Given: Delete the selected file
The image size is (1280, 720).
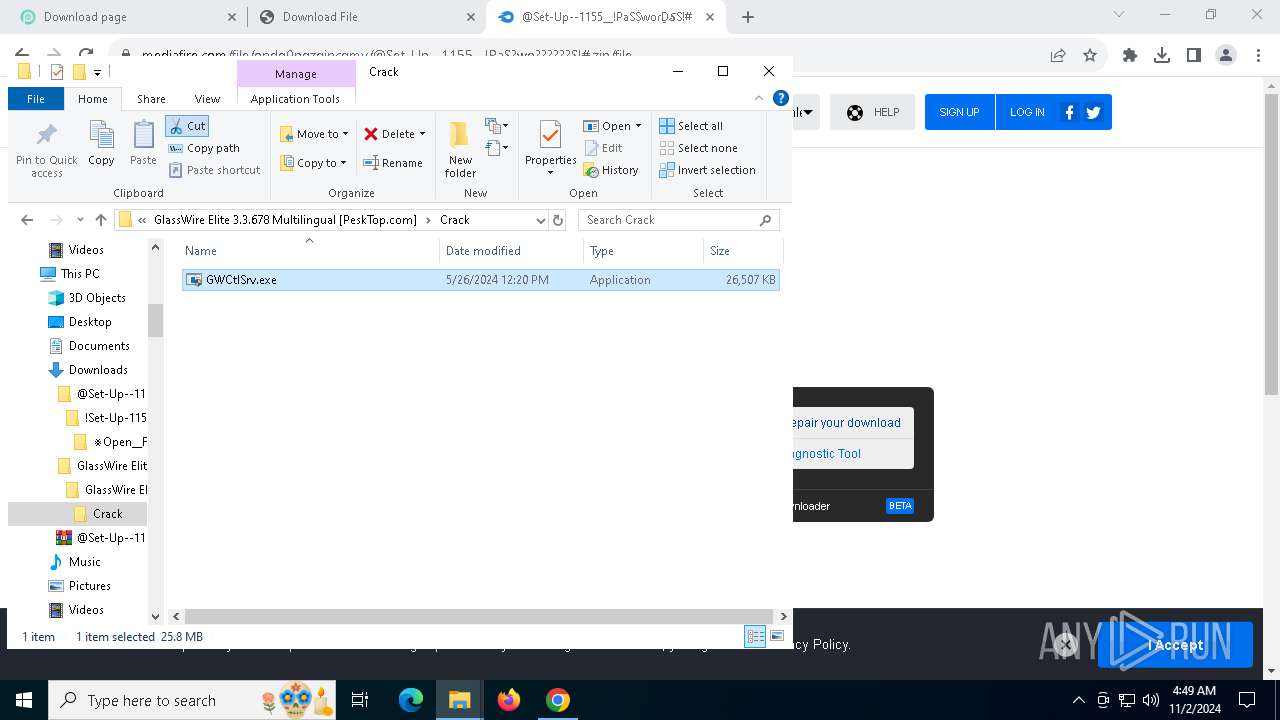Looking at the screenshot, I should (388, 134).
